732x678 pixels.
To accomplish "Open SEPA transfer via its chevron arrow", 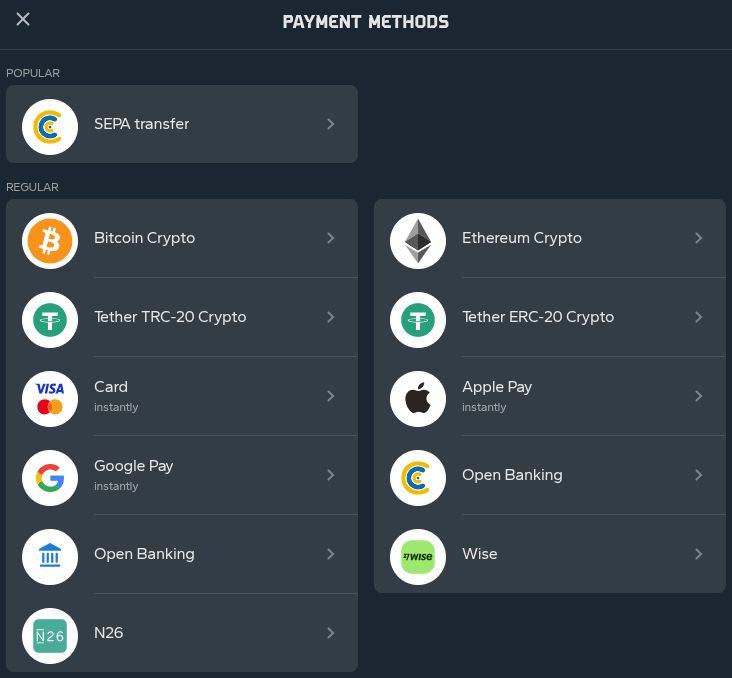I will [x=331, y=124].
